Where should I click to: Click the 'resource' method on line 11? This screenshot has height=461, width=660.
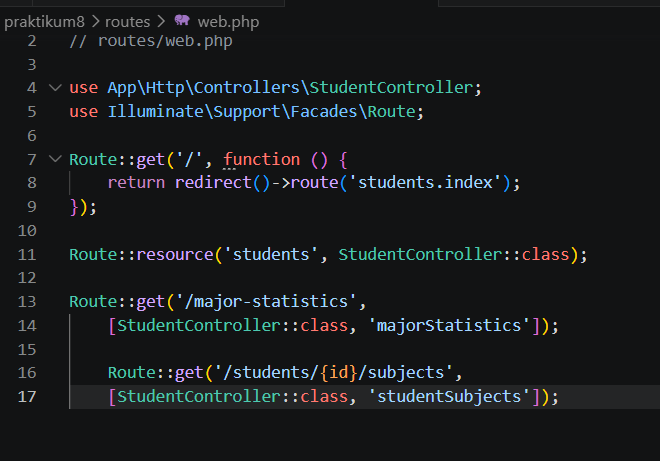[x=175, y=254]
